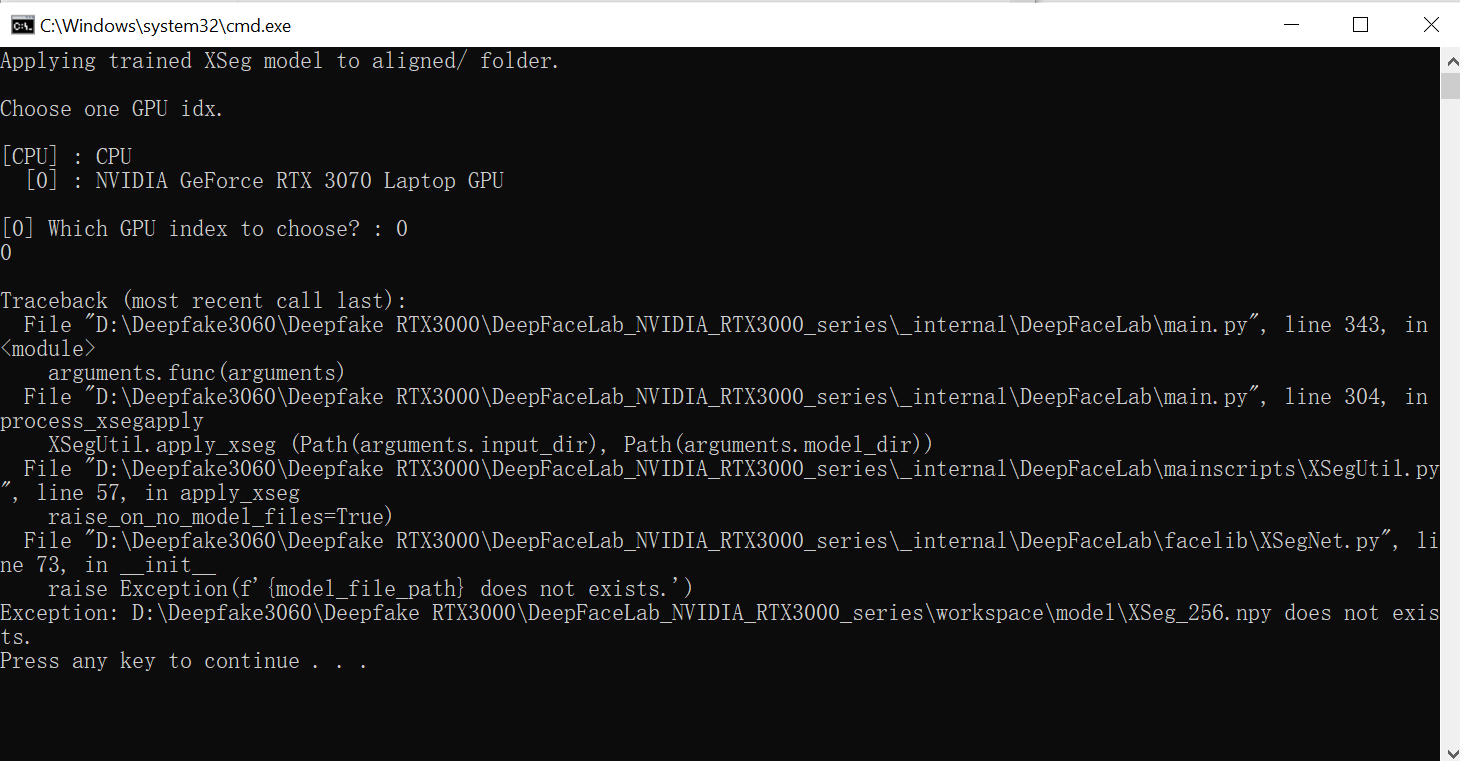Viewport: 1460px width, 761px height.
Task: Click the XSeg_256.npy exception message
Action: (720, 625)
